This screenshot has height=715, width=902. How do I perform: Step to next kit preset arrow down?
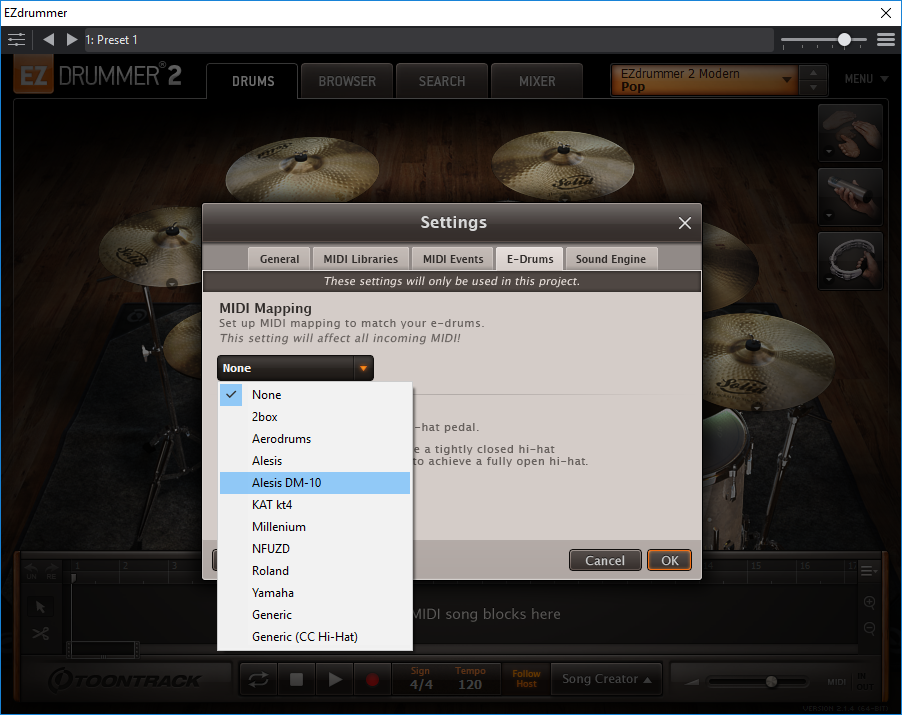point(813,87)
